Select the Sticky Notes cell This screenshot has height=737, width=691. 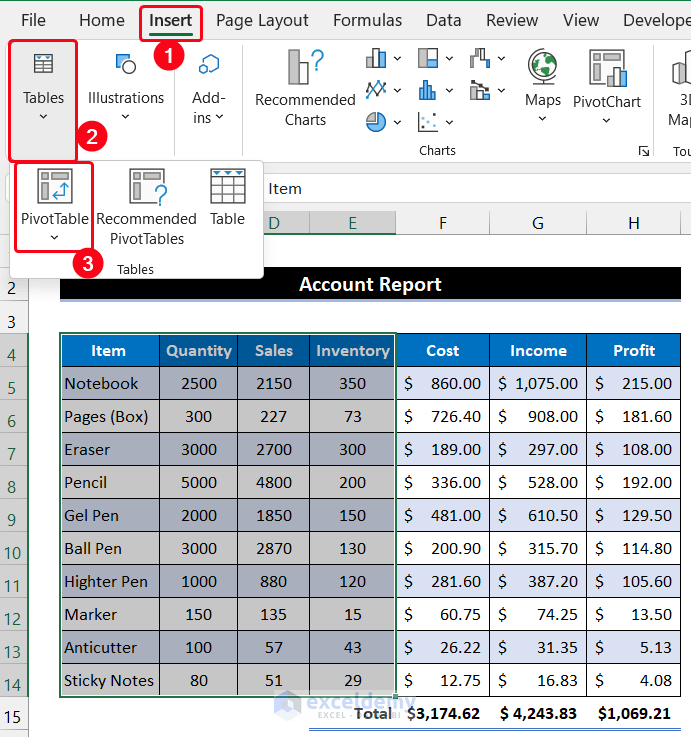(110, 681)
